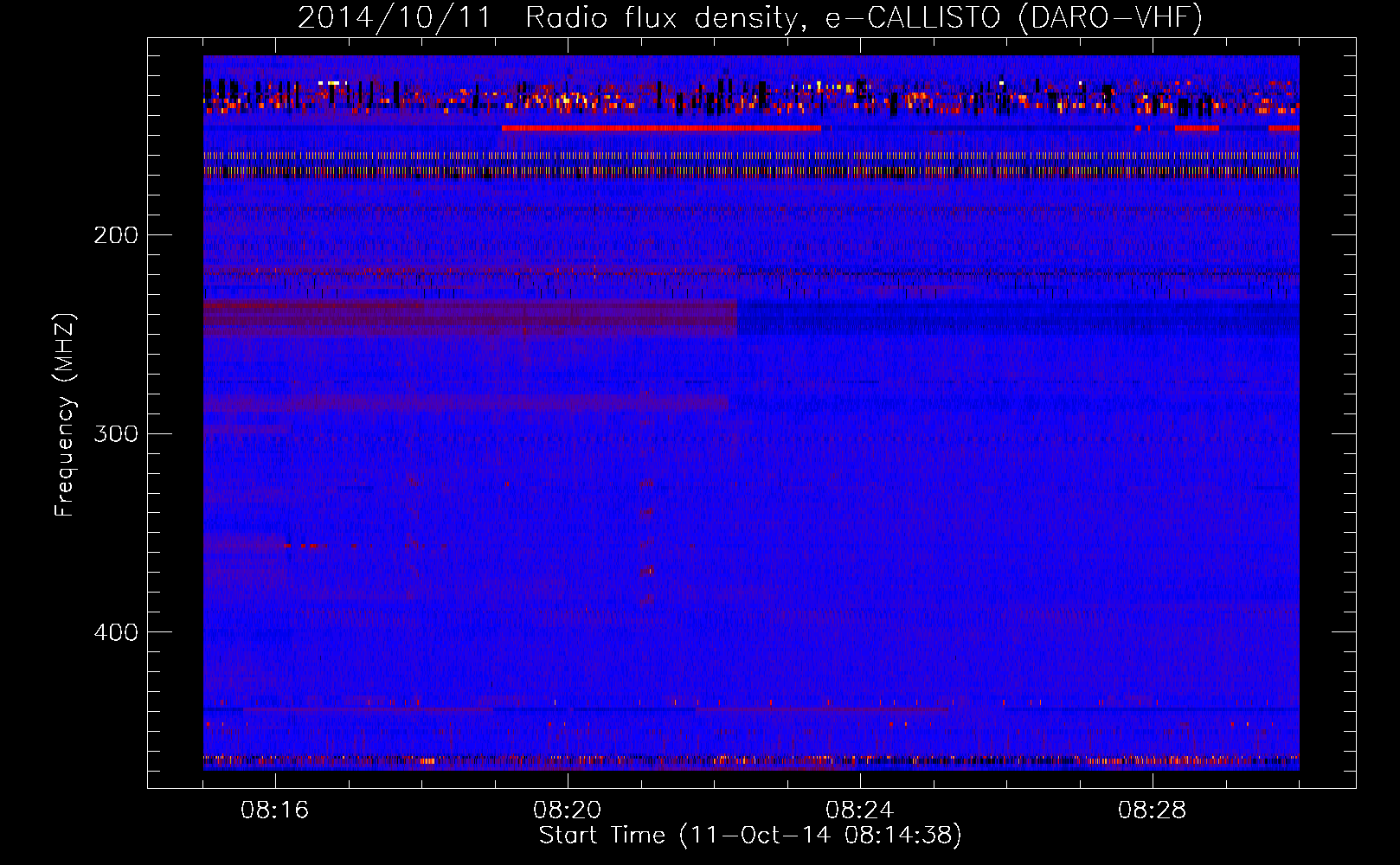Click the plot title 'Radio flux density, e-CALLISTO (DARO-VHF)'
This screenshot has height=865, width=1400.
[x=864, y=17]
